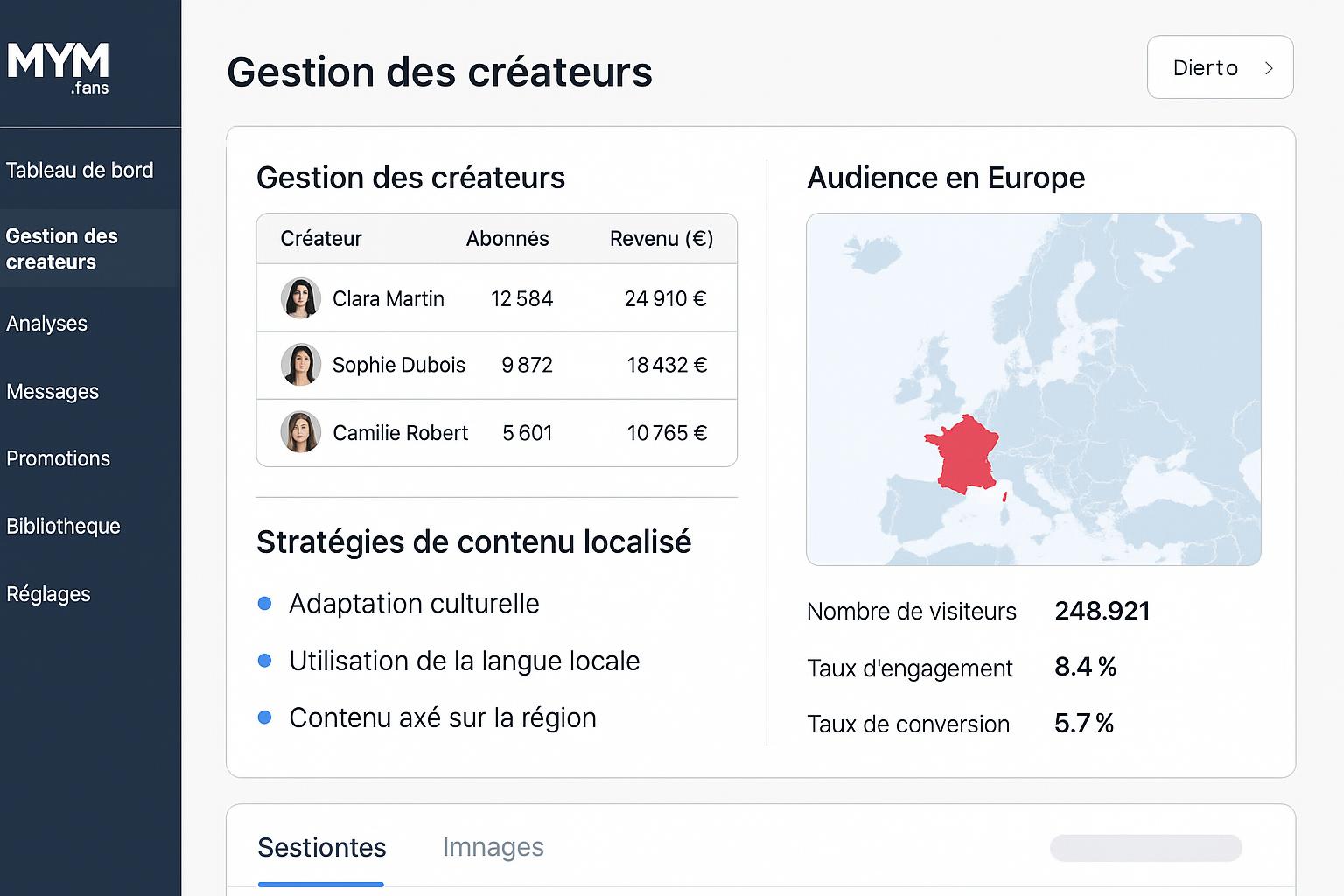Click Clara Martin's avatar photo
This screenshot has height=896, width=1344.
(300, 298)
